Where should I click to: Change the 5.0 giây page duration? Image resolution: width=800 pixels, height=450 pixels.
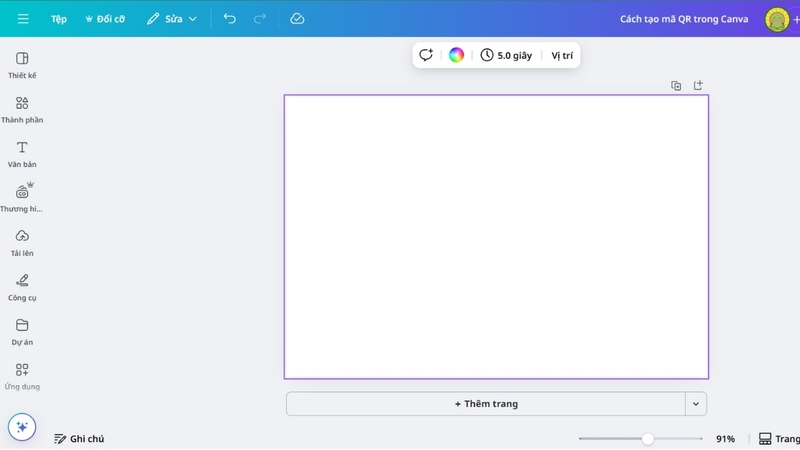pos(506,55)
